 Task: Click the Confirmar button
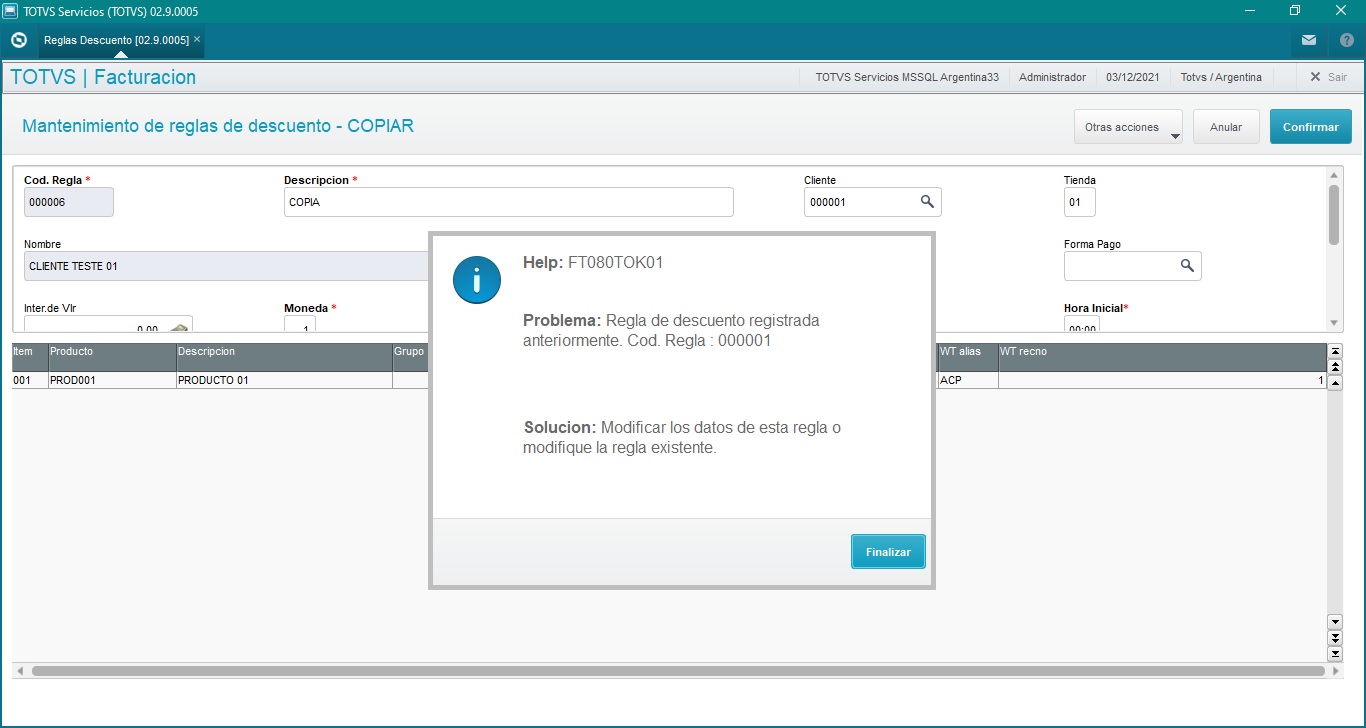click(1310, 127)
